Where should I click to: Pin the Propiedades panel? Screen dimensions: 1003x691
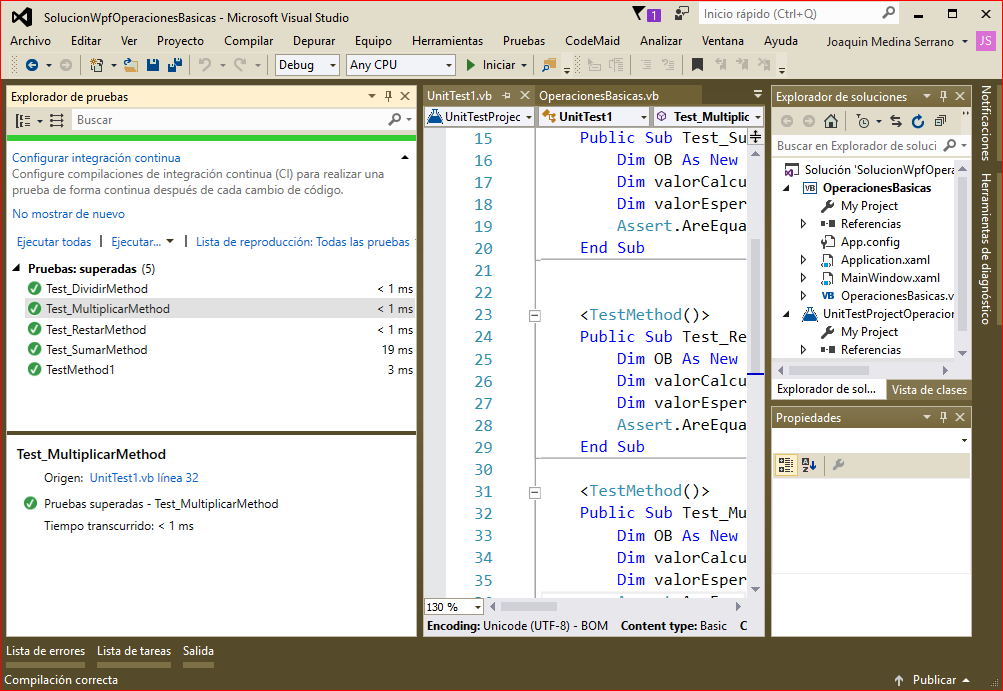click(943, 417)
